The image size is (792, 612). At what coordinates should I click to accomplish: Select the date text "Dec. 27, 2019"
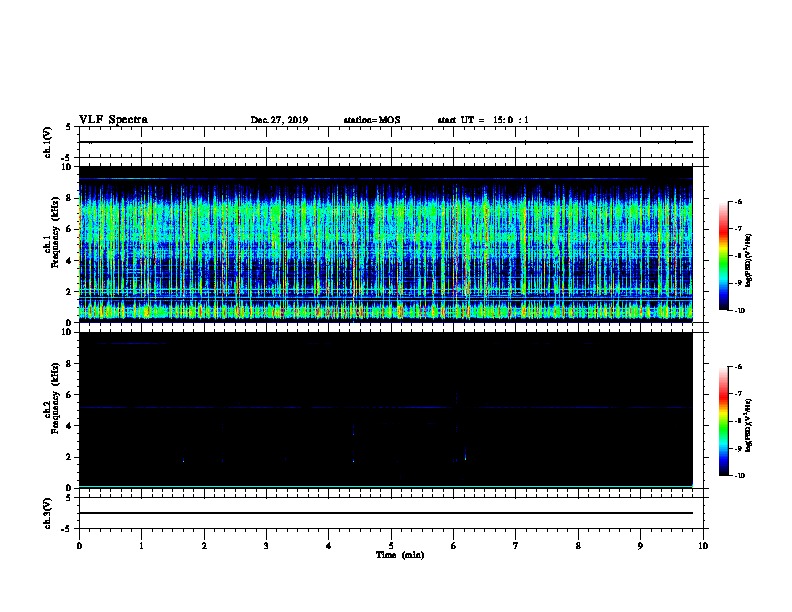pos(279,120)
